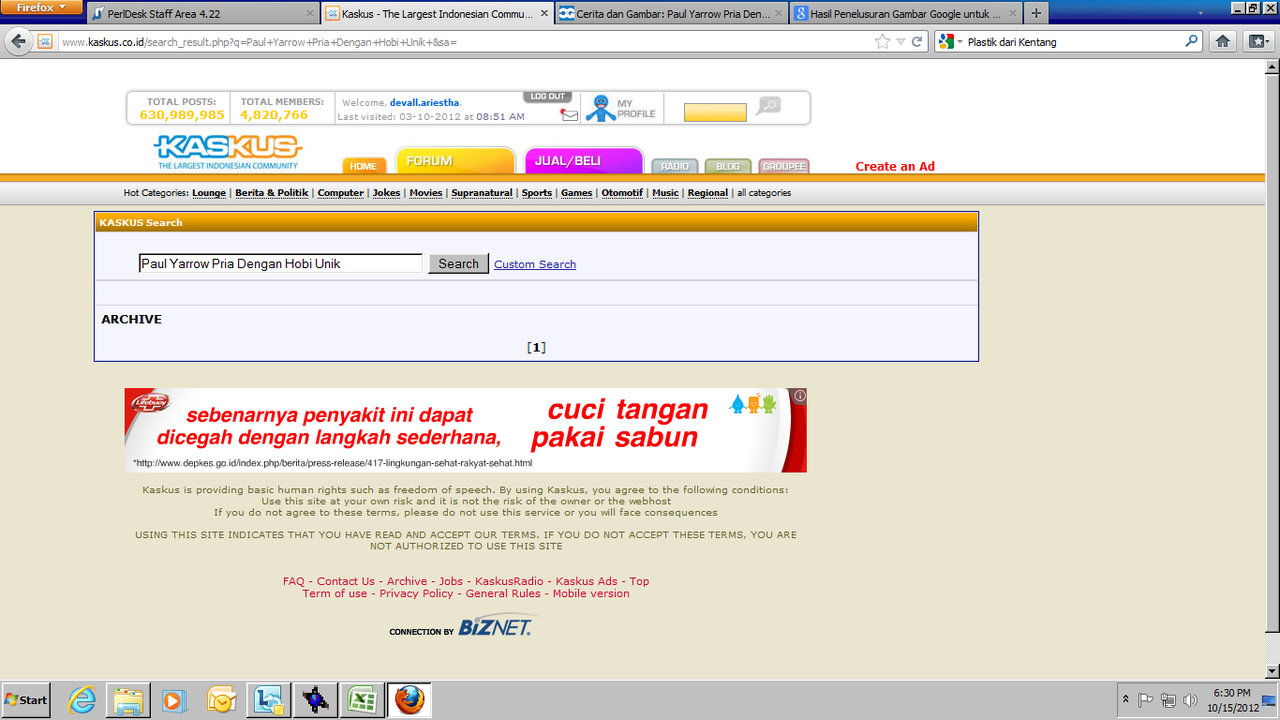Launch Excel from the taskbar

(361, 699)
